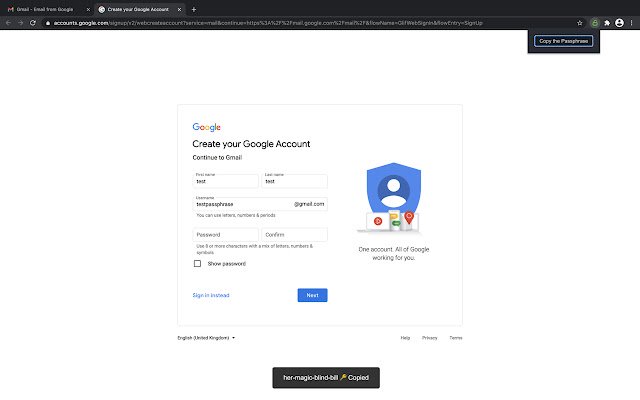Viewport: 640px width, 400px height.
Task: Click the Confirm password field
Action: 294,235
